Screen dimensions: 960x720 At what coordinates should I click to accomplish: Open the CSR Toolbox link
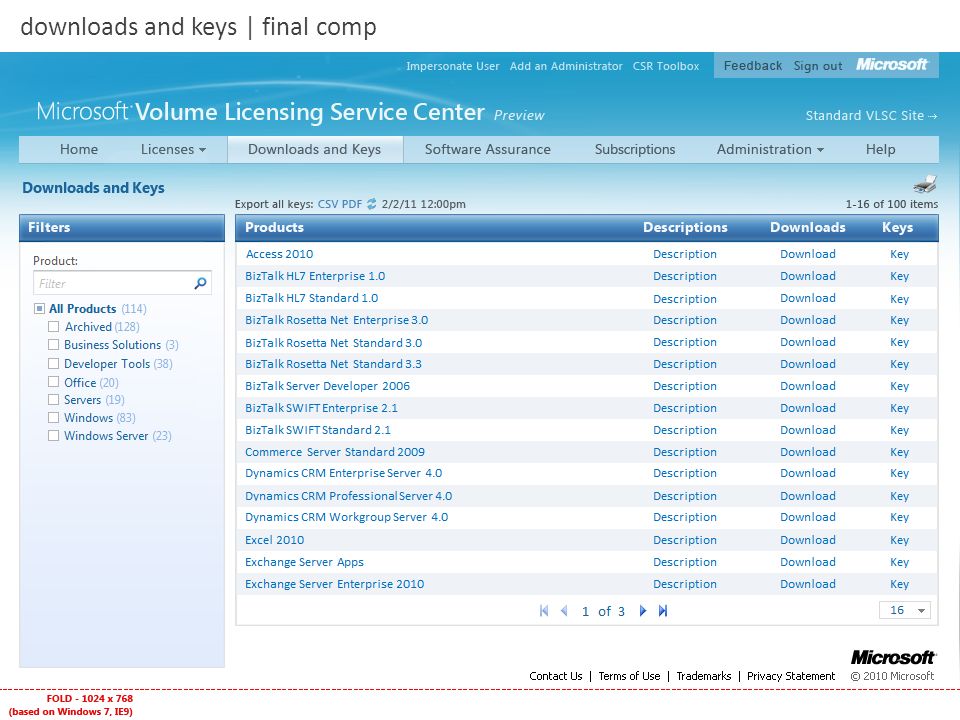(666, 66)
